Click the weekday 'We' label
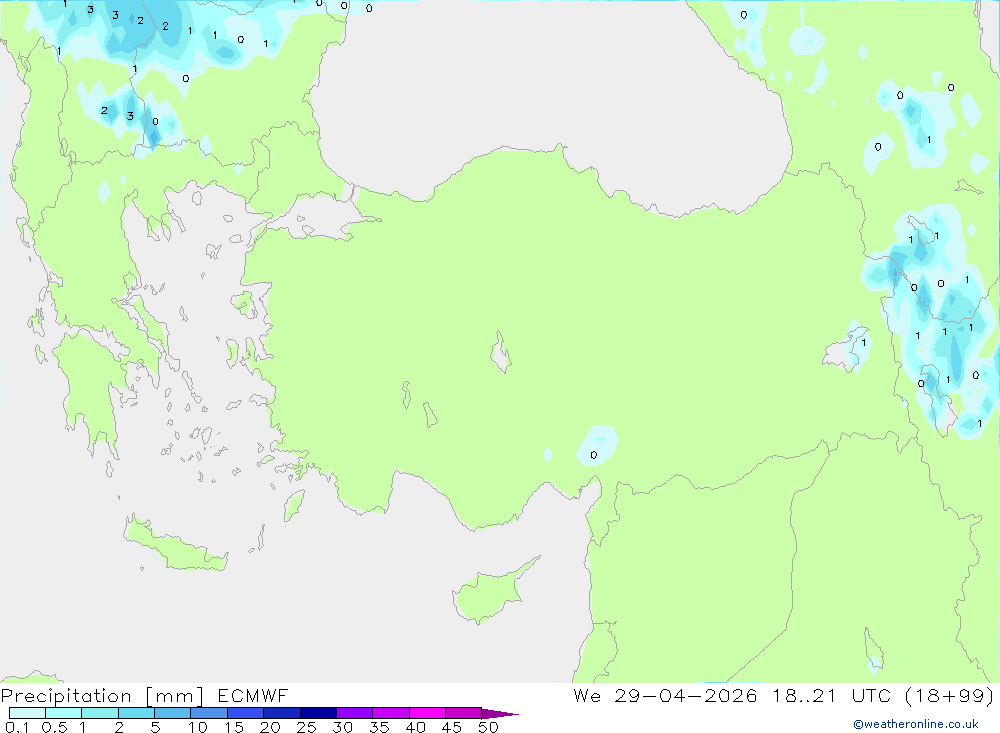This screenshot has width=1000, height=733. click(x=587, y=695)
